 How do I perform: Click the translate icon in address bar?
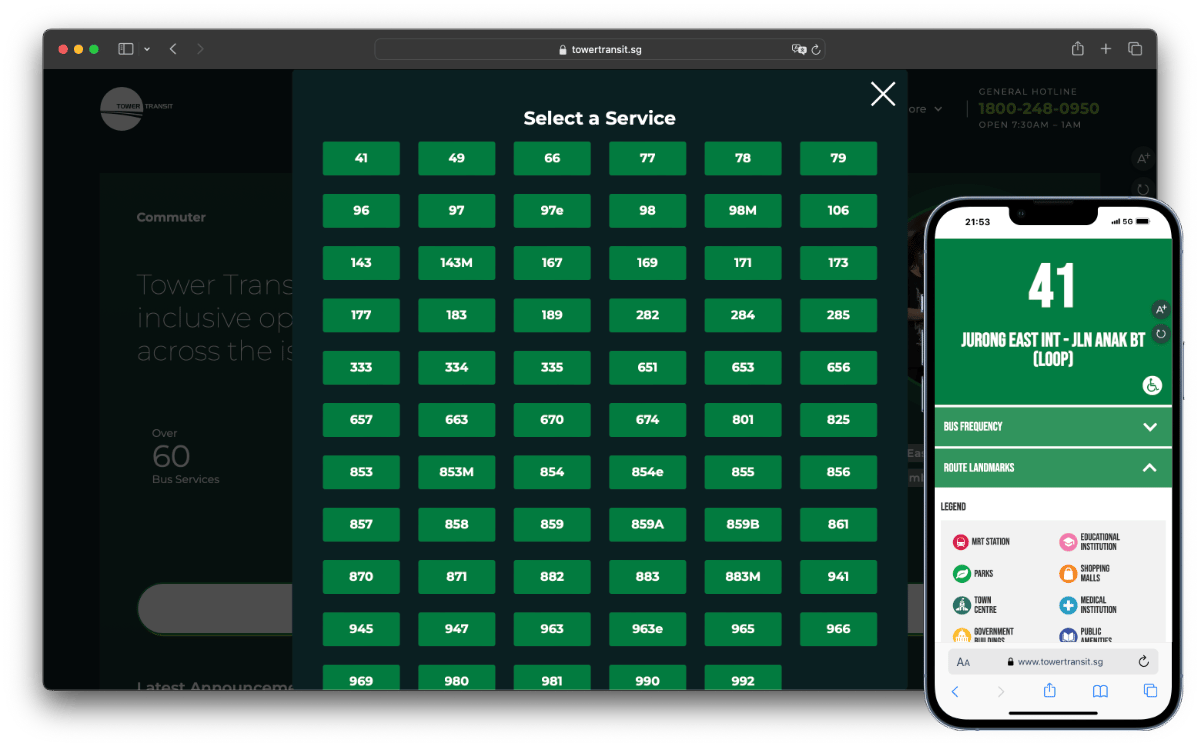point(798,49)
